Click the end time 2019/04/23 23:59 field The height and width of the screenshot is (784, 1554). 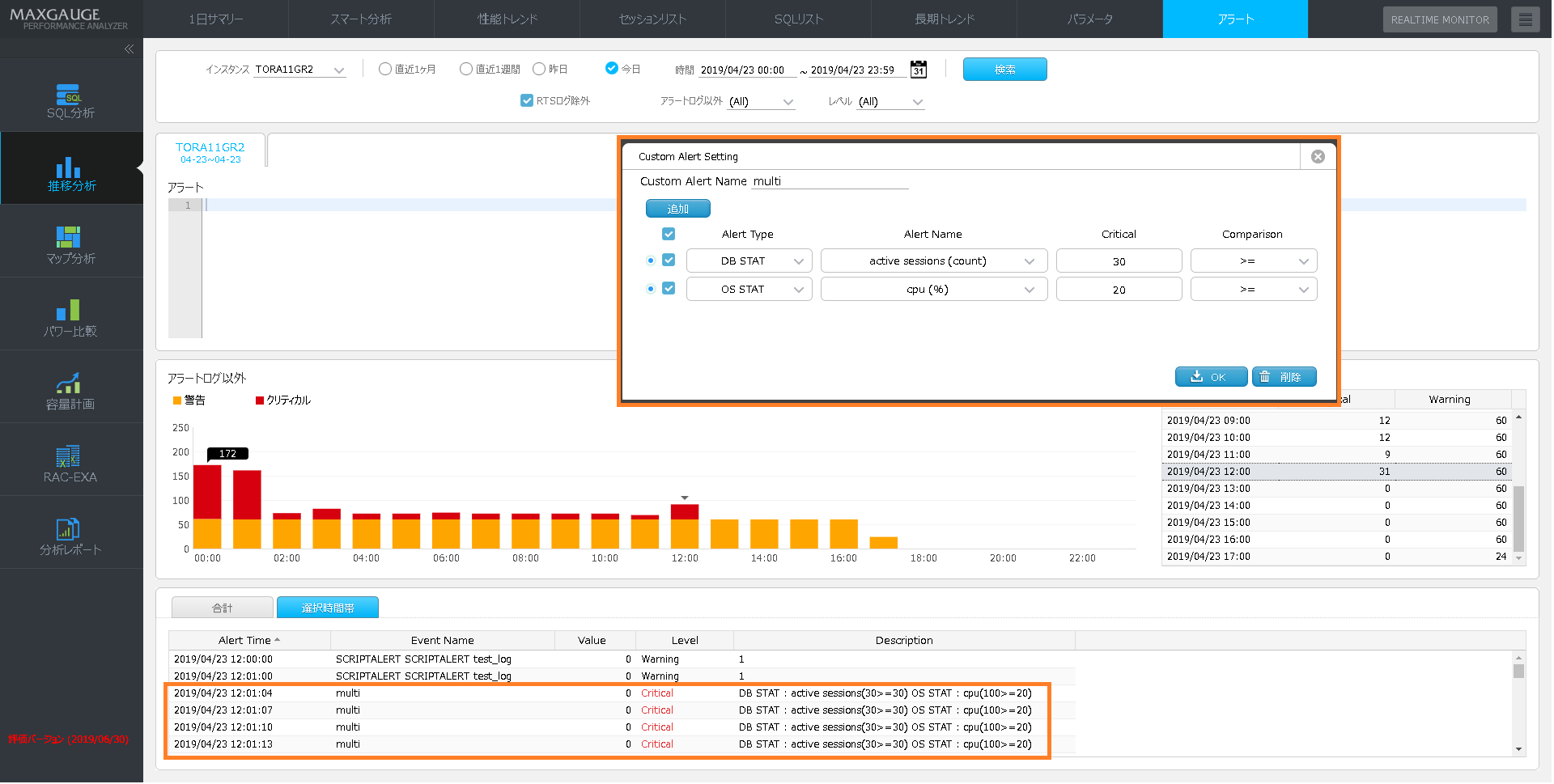pos(858,70)
